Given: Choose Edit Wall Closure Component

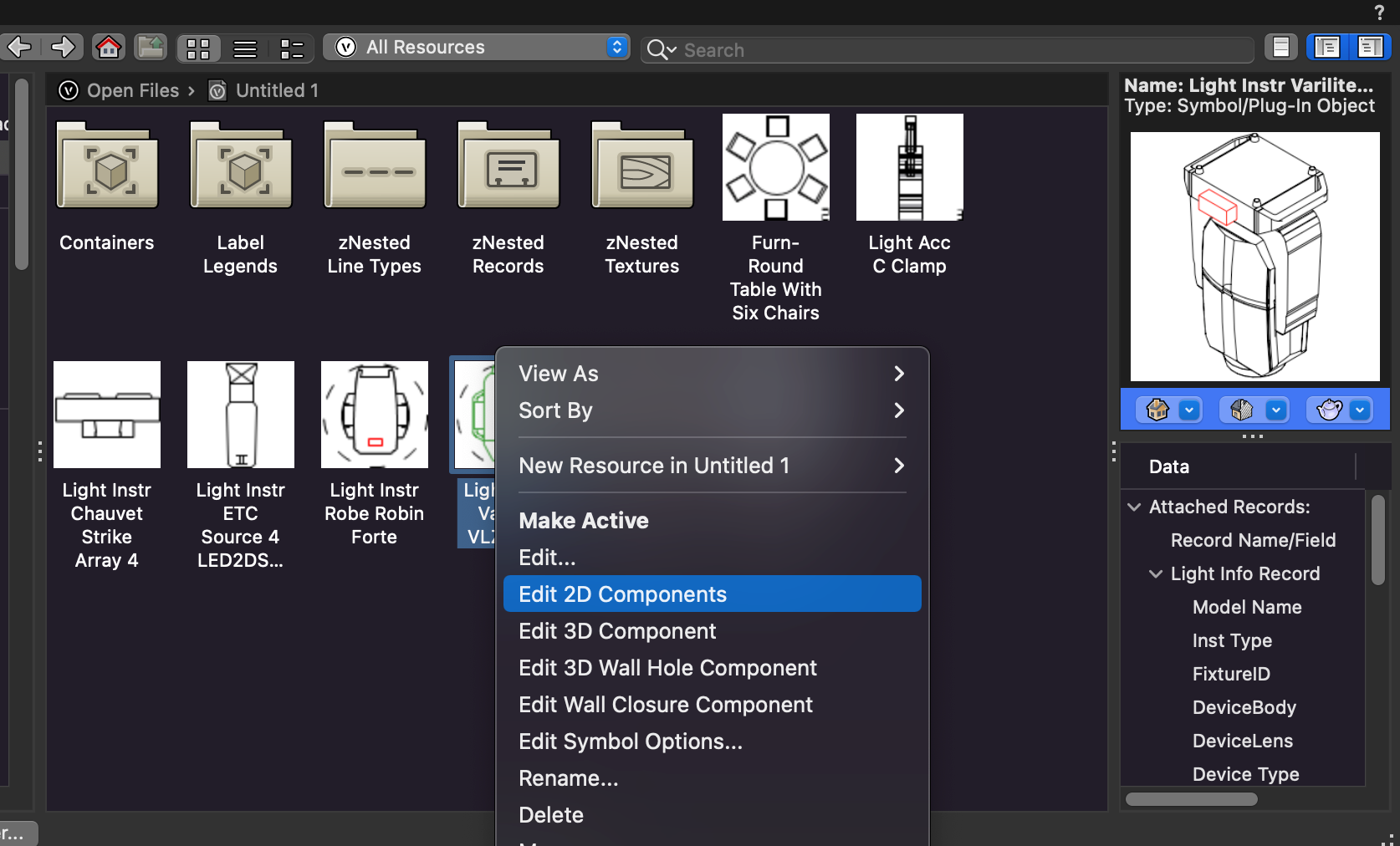Looking at the screenshot, I should pyautogui.click(x=713, y=705).
